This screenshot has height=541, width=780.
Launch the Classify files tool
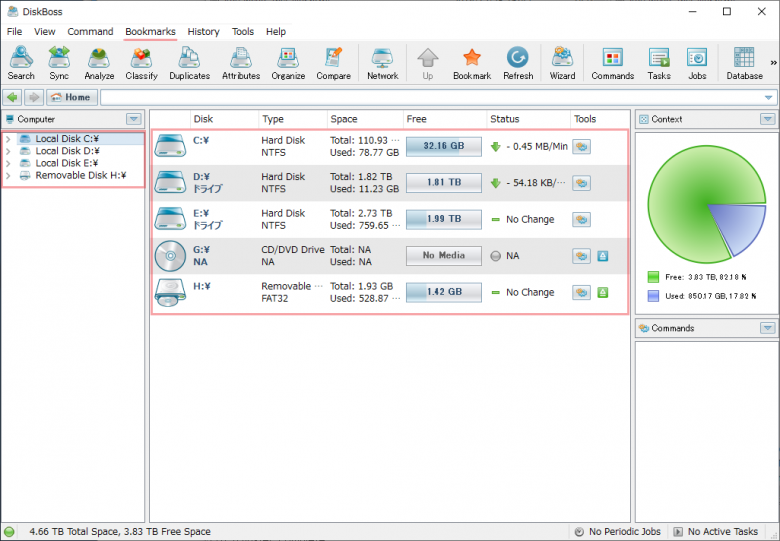(141, 63)
